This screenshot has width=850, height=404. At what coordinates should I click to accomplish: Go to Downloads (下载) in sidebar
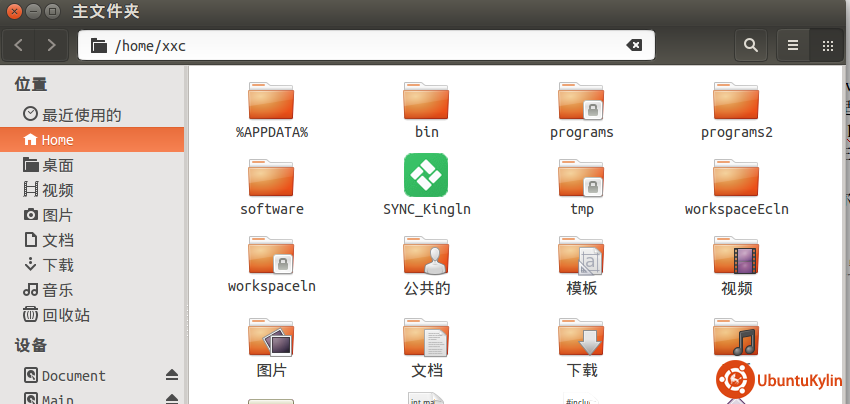click(x=57, y=265)
